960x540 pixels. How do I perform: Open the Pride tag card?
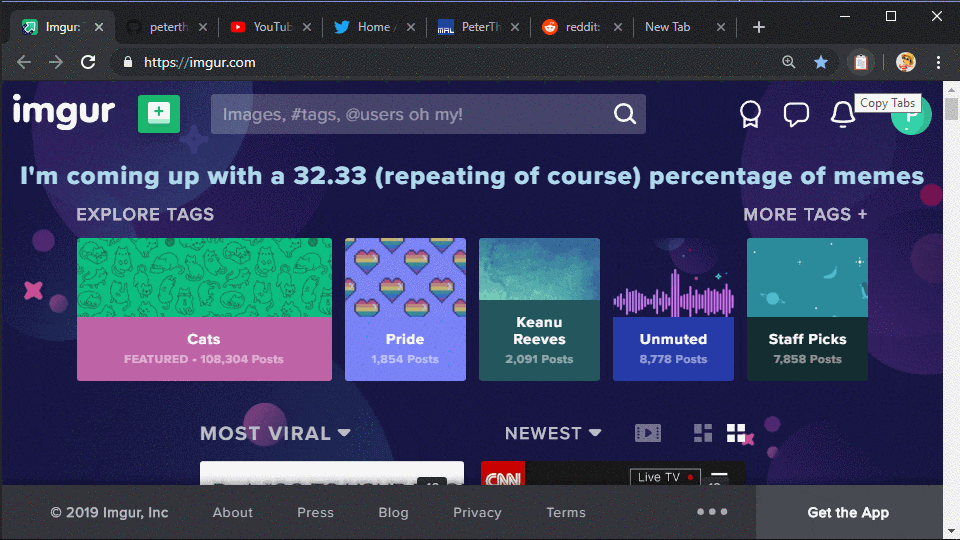pos(405,309)
